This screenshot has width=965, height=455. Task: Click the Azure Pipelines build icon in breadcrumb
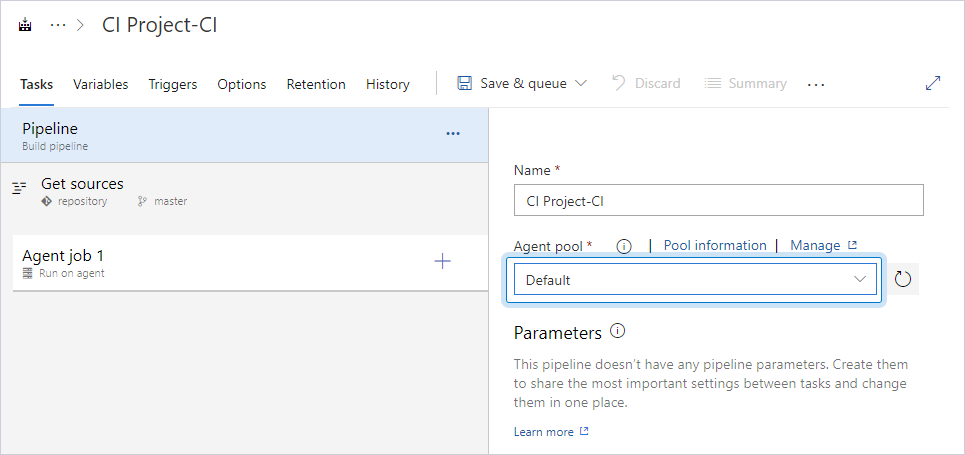[x=25, y=26]
